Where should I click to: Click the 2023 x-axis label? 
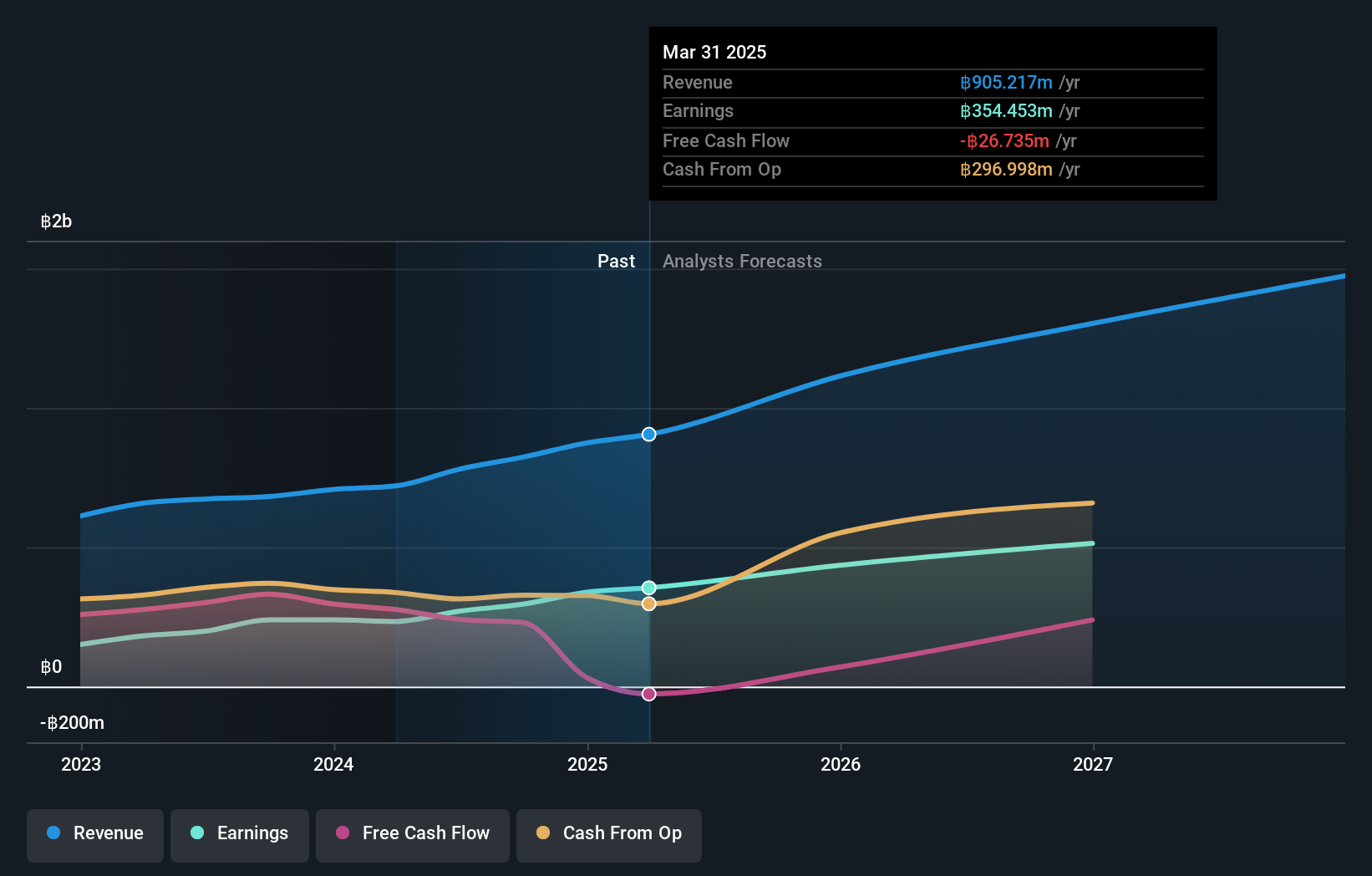point(81,764)
